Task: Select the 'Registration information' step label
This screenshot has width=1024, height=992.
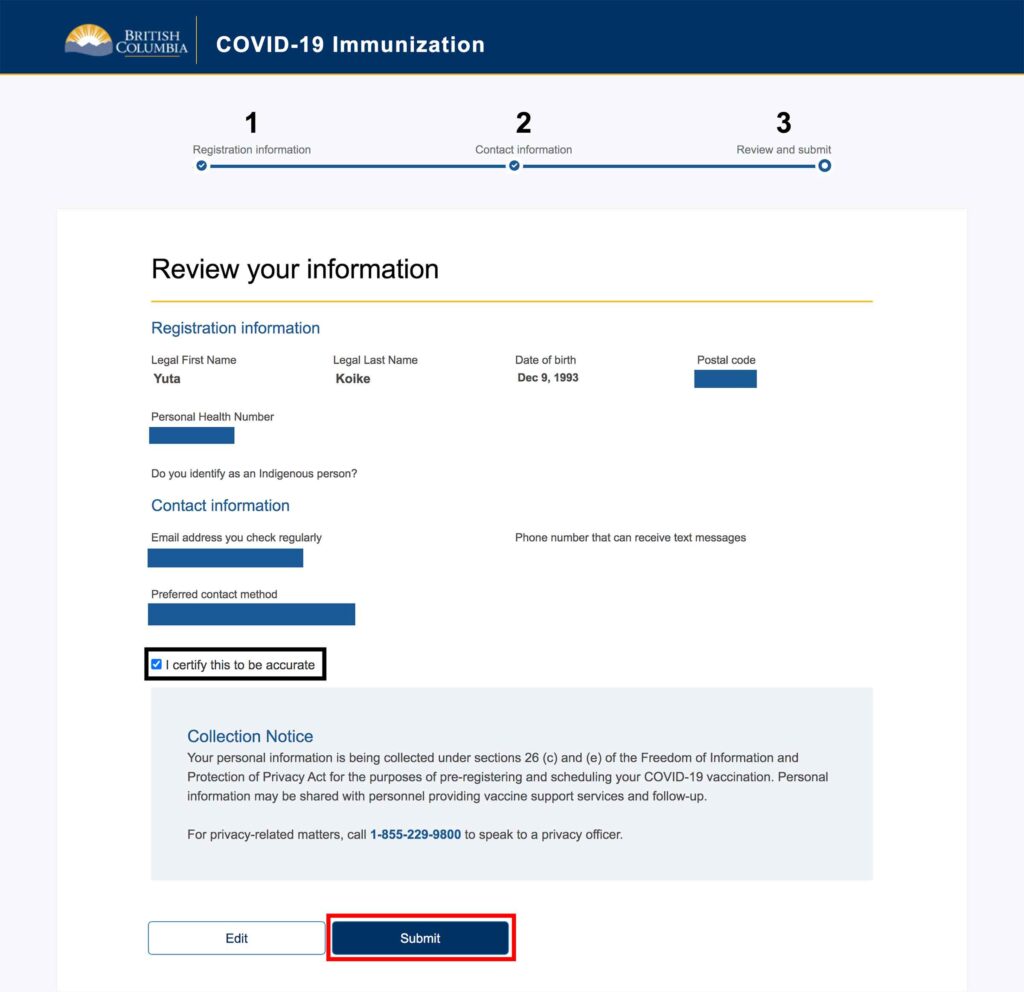Action: coord(252,150)
